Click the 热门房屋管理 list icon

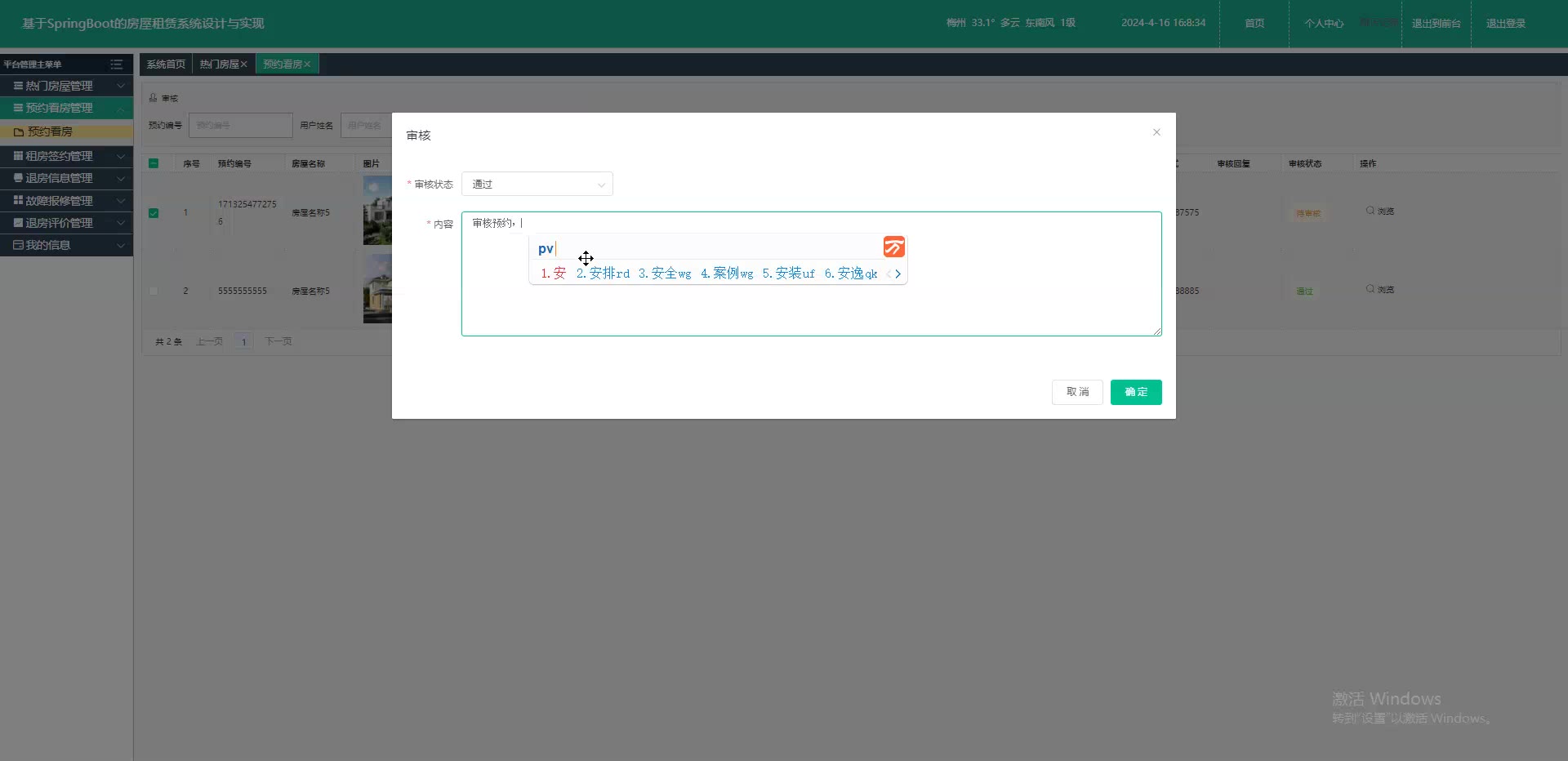tap(18, 86)
